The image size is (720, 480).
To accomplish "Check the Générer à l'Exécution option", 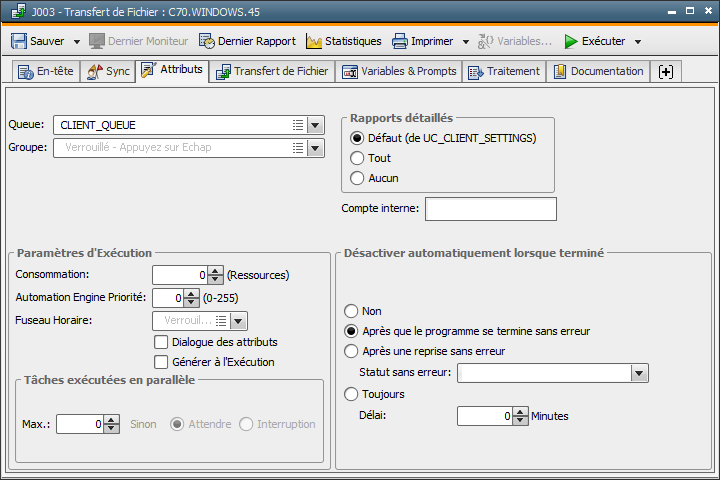I will click(x=161, y=362).
